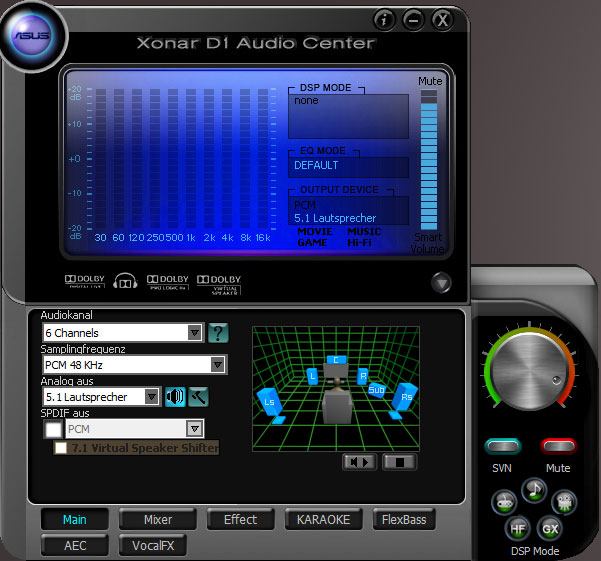Click the Hi-Fi indicator text

(x=360, y=243)
